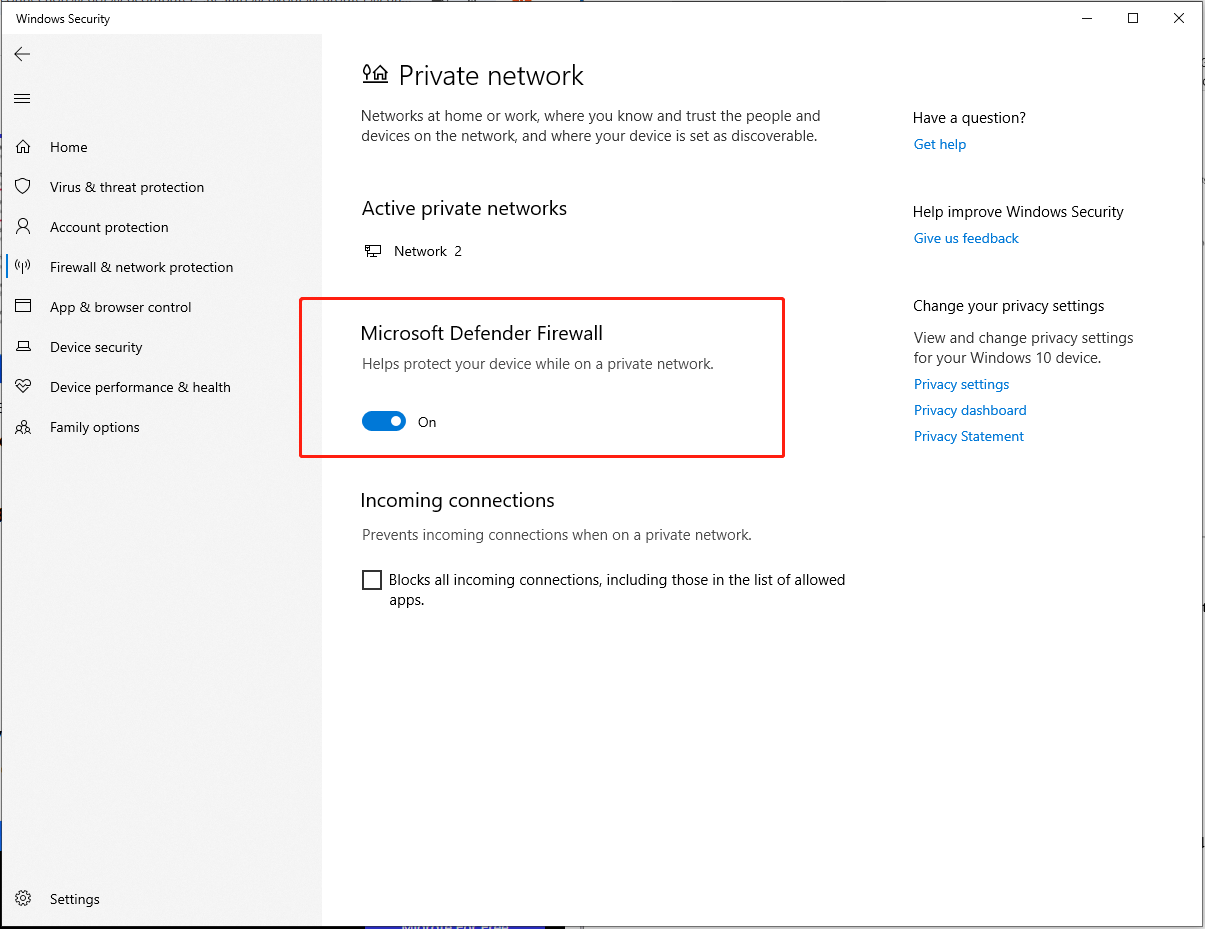Click the Family options people icon

click(23, 427)
